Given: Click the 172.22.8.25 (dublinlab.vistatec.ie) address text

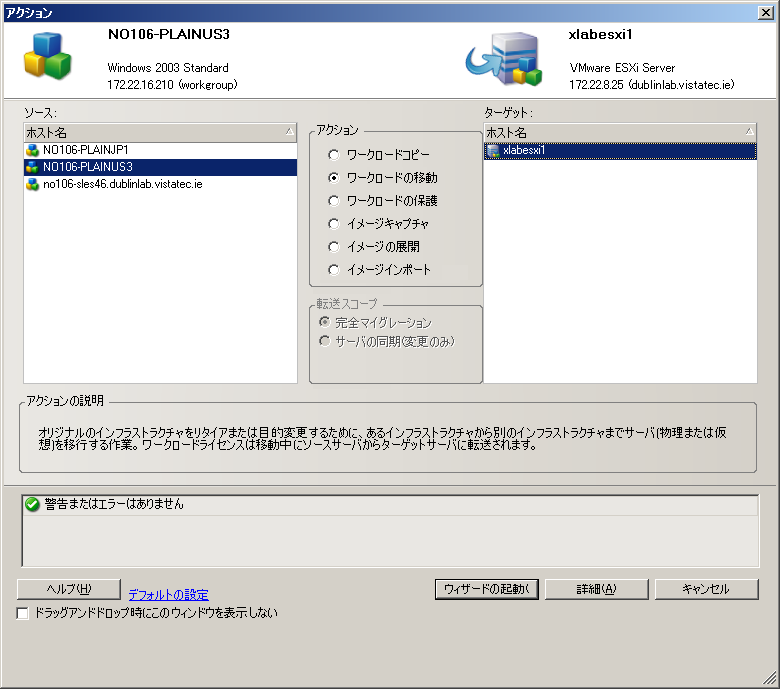Looking at the screenshot, I should pyautogui.click(x=652, y=85).
